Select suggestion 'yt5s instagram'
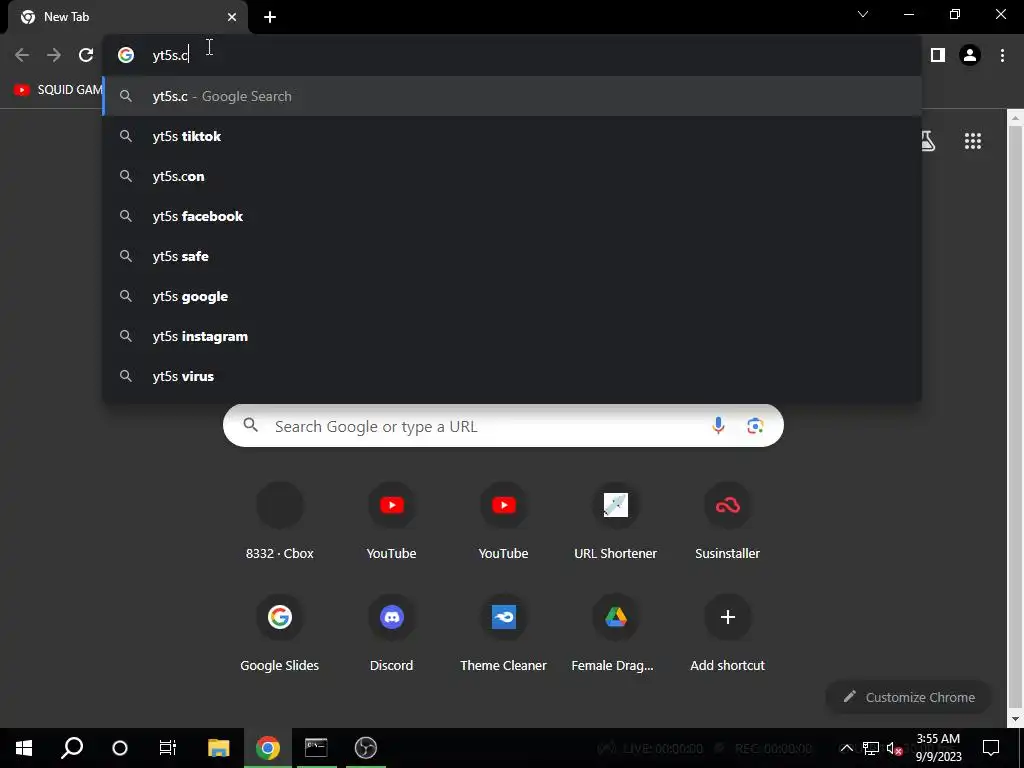 [512, 336]
